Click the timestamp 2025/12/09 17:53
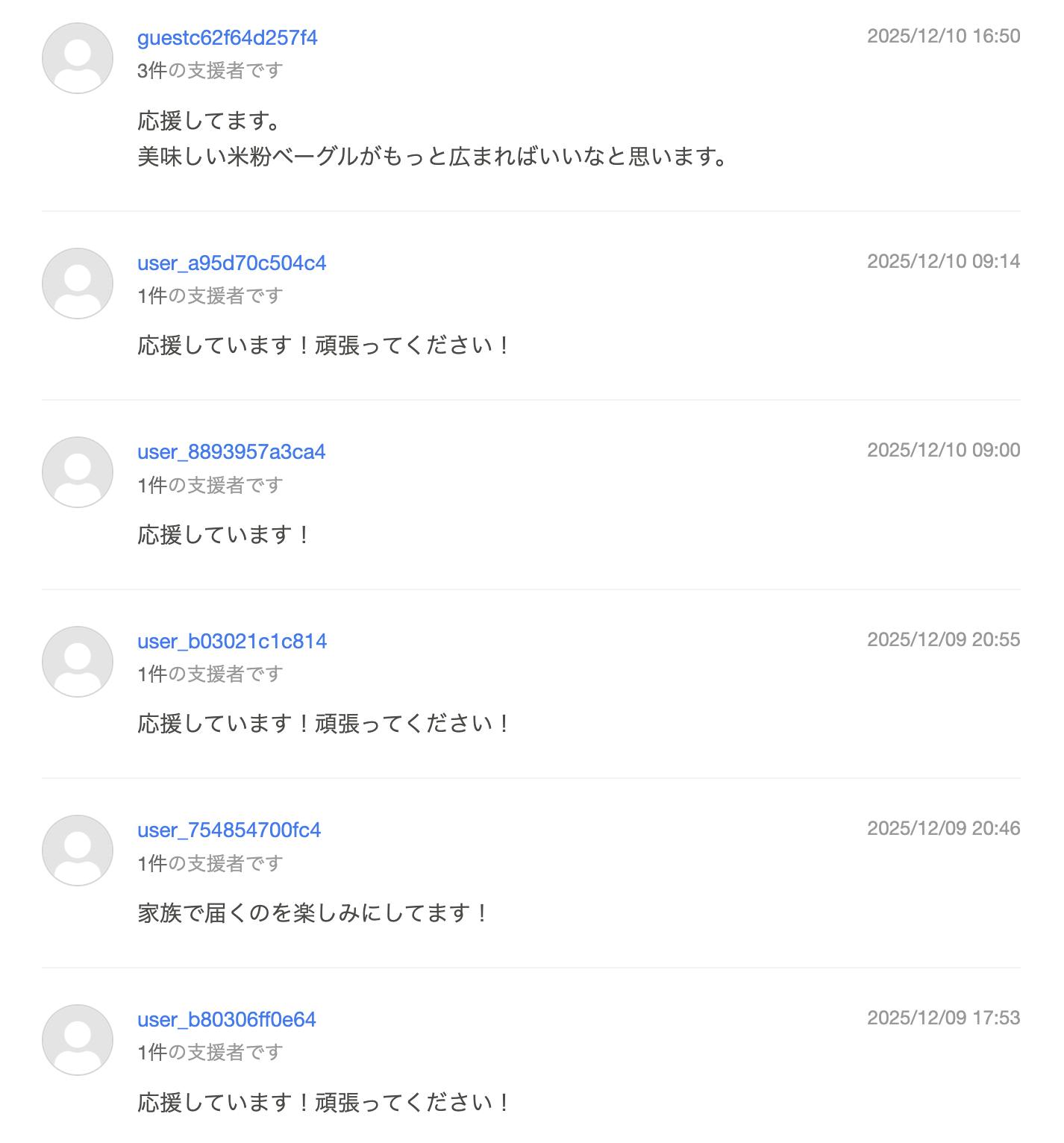Screen dimensions: 1064x1143 coord(944,1017)
